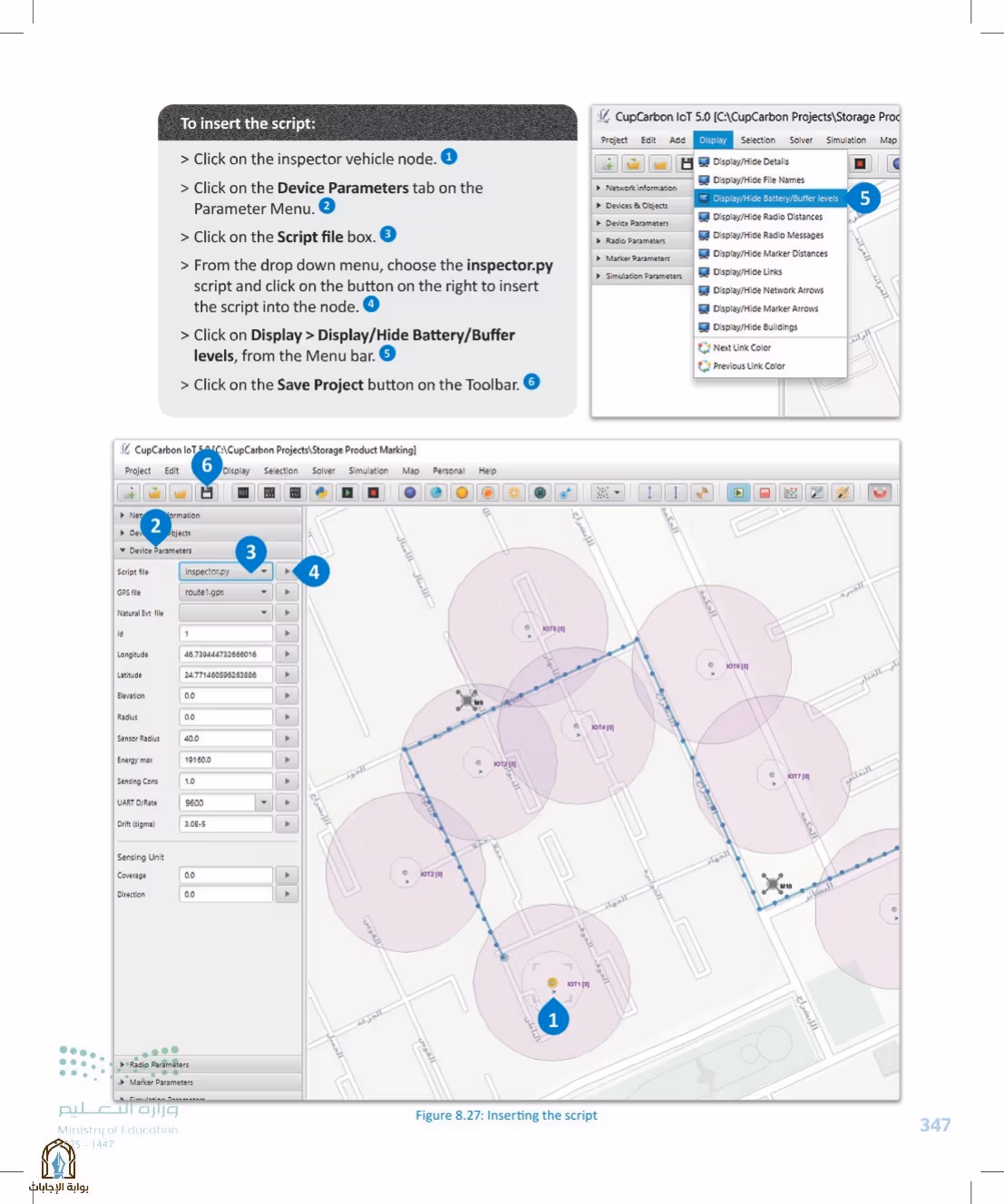Select the IOT1 inspector node on the map

tap(552, 983)
